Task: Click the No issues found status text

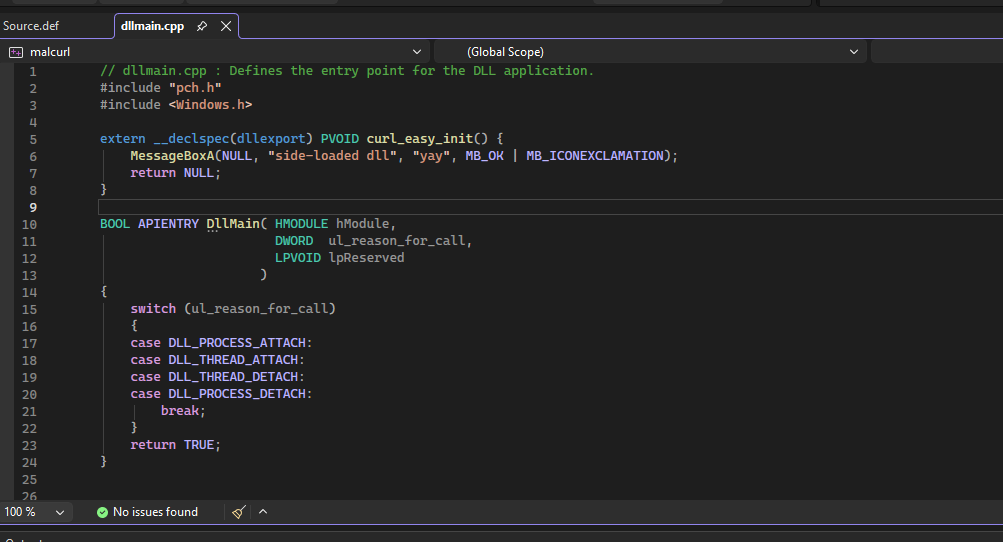Action: pyautogui.click(x=155, y=512)
